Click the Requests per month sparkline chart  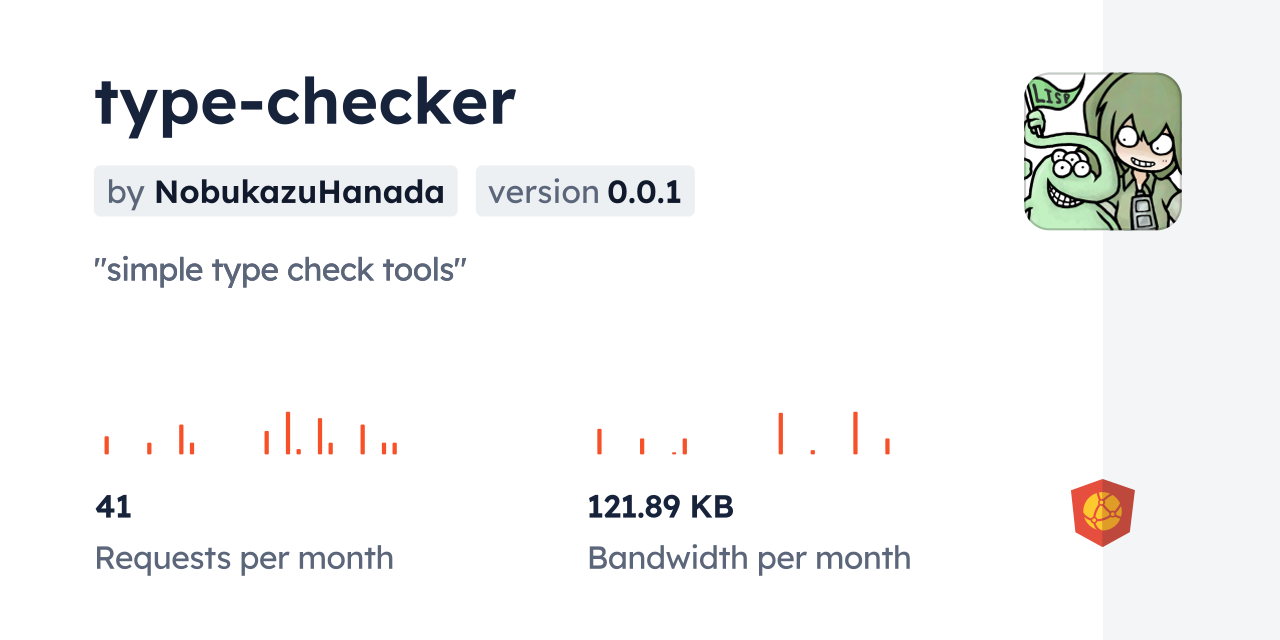(250, 434)
